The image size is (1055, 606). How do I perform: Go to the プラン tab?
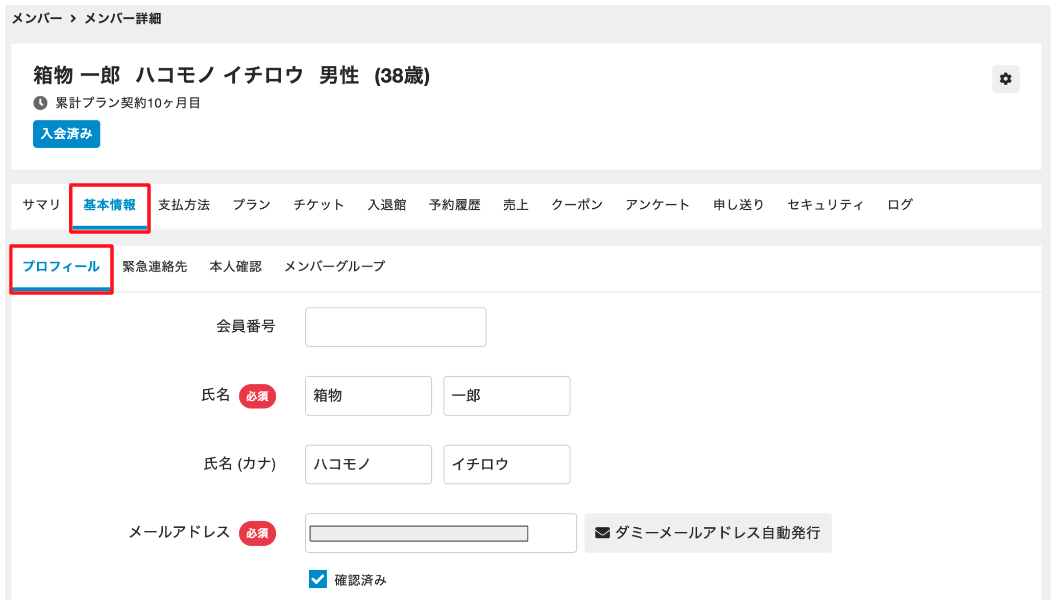(251, 205)
